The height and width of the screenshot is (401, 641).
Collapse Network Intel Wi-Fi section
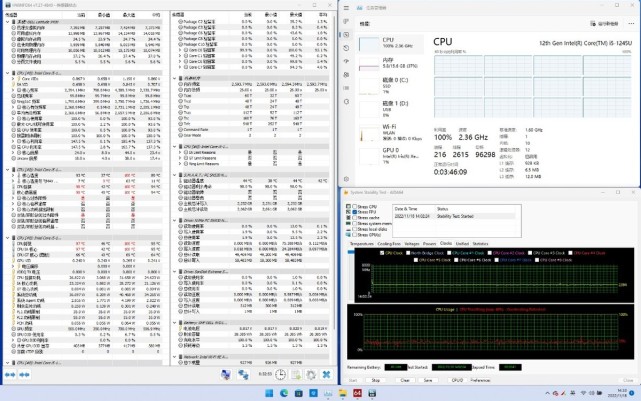pyautogui.click(x=175, y=357)
